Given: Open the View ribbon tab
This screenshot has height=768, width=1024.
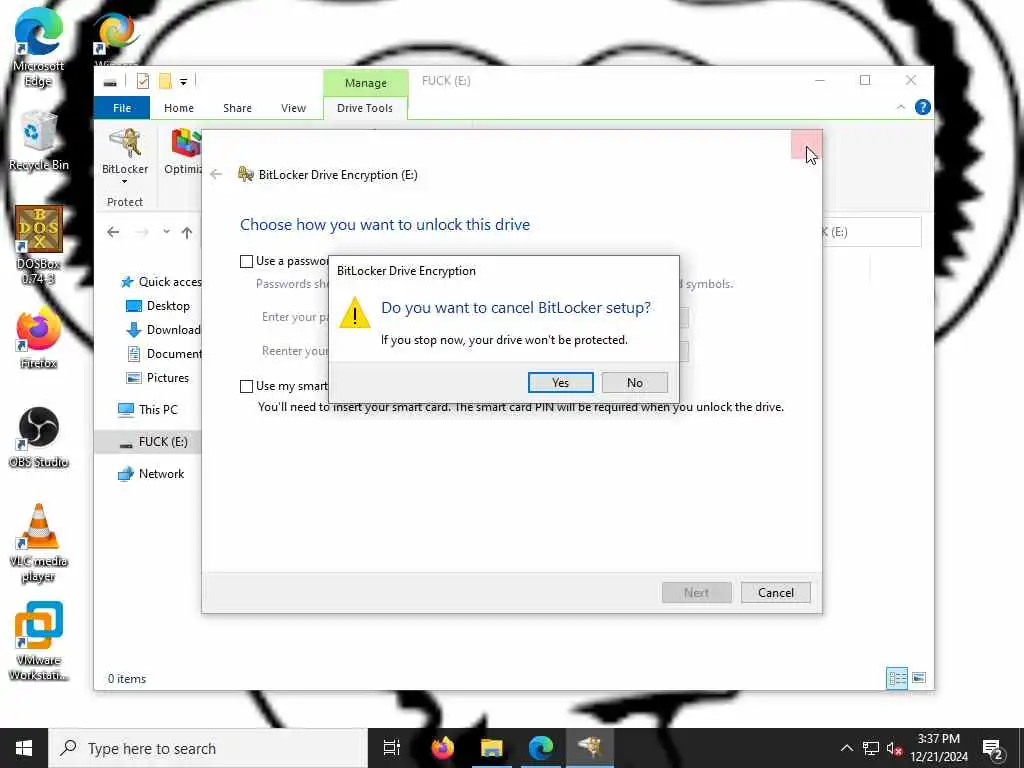Looking at the screenshot, I should [293, 108].
